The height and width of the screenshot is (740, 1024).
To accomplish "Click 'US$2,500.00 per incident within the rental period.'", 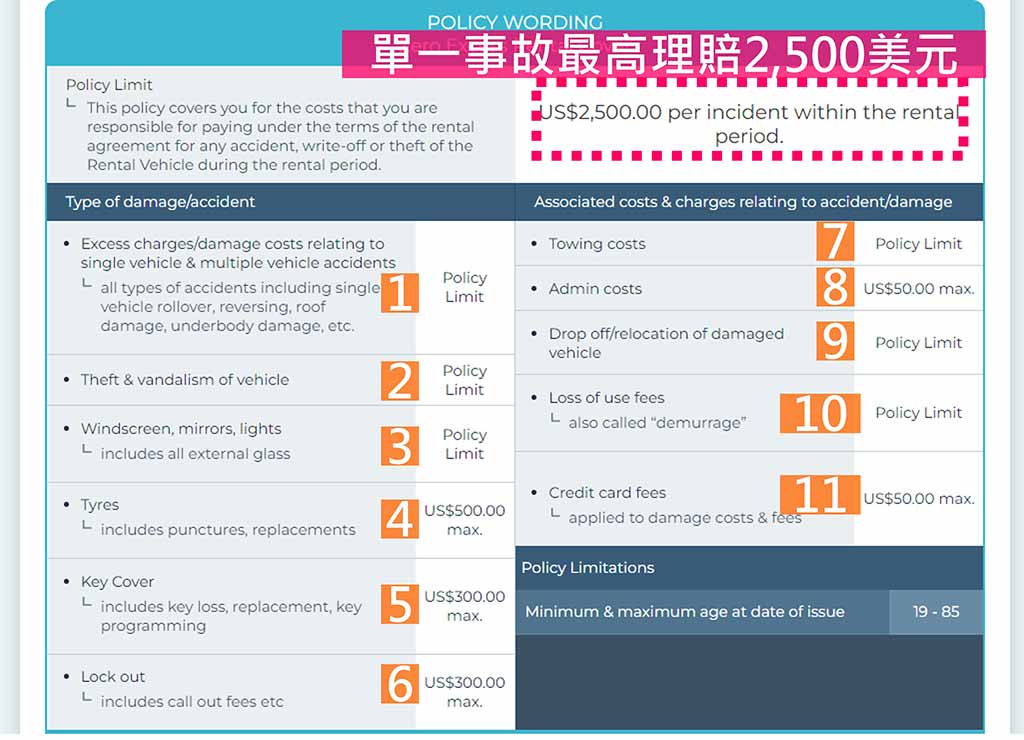I will tap(748, 123).
